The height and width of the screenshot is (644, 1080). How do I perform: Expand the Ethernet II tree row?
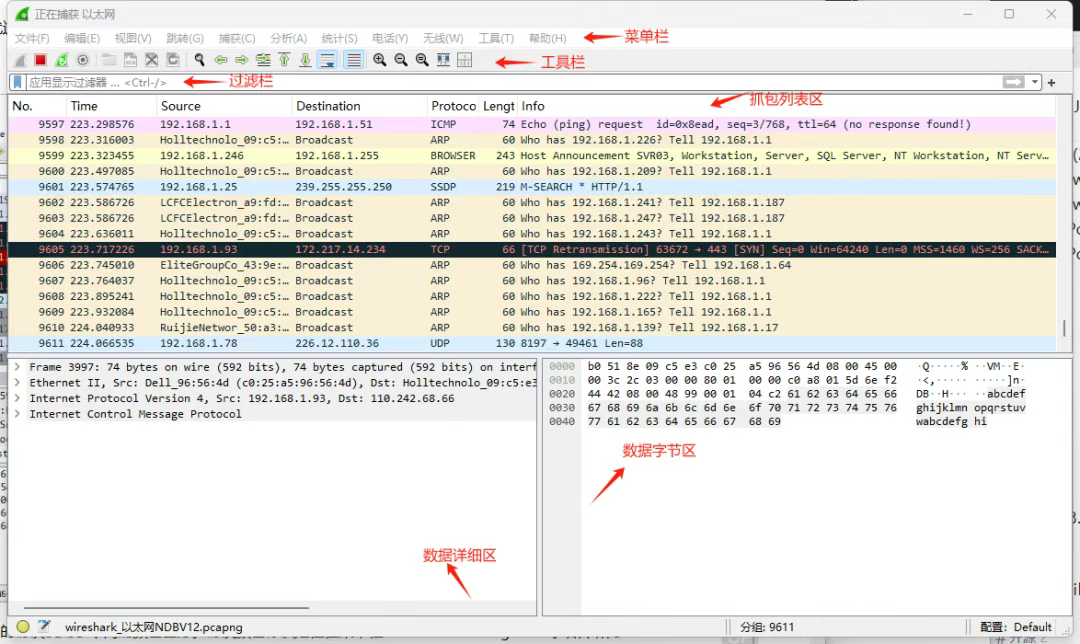tap(17, 383)
